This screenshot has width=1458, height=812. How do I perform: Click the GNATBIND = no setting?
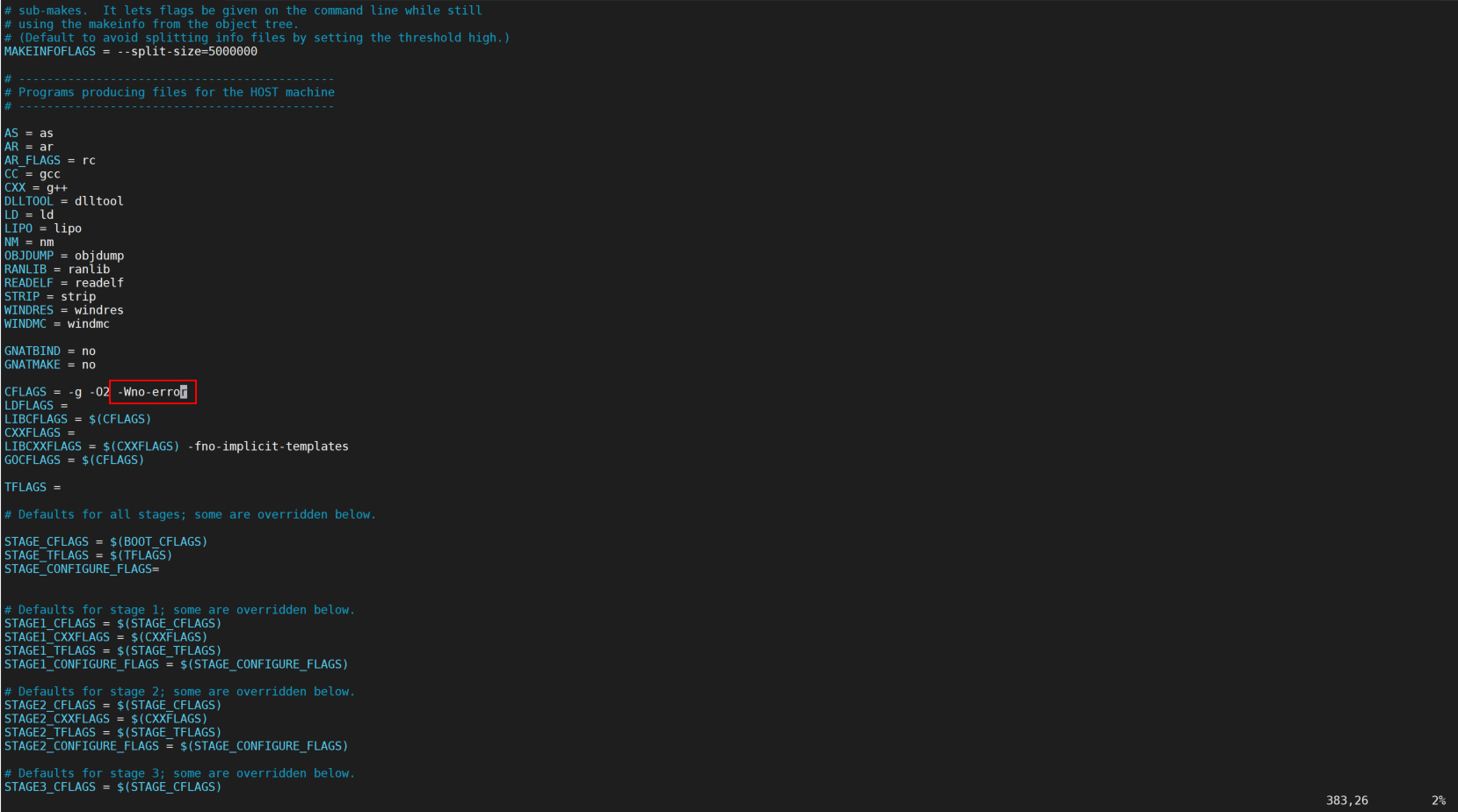pos(48,350)
